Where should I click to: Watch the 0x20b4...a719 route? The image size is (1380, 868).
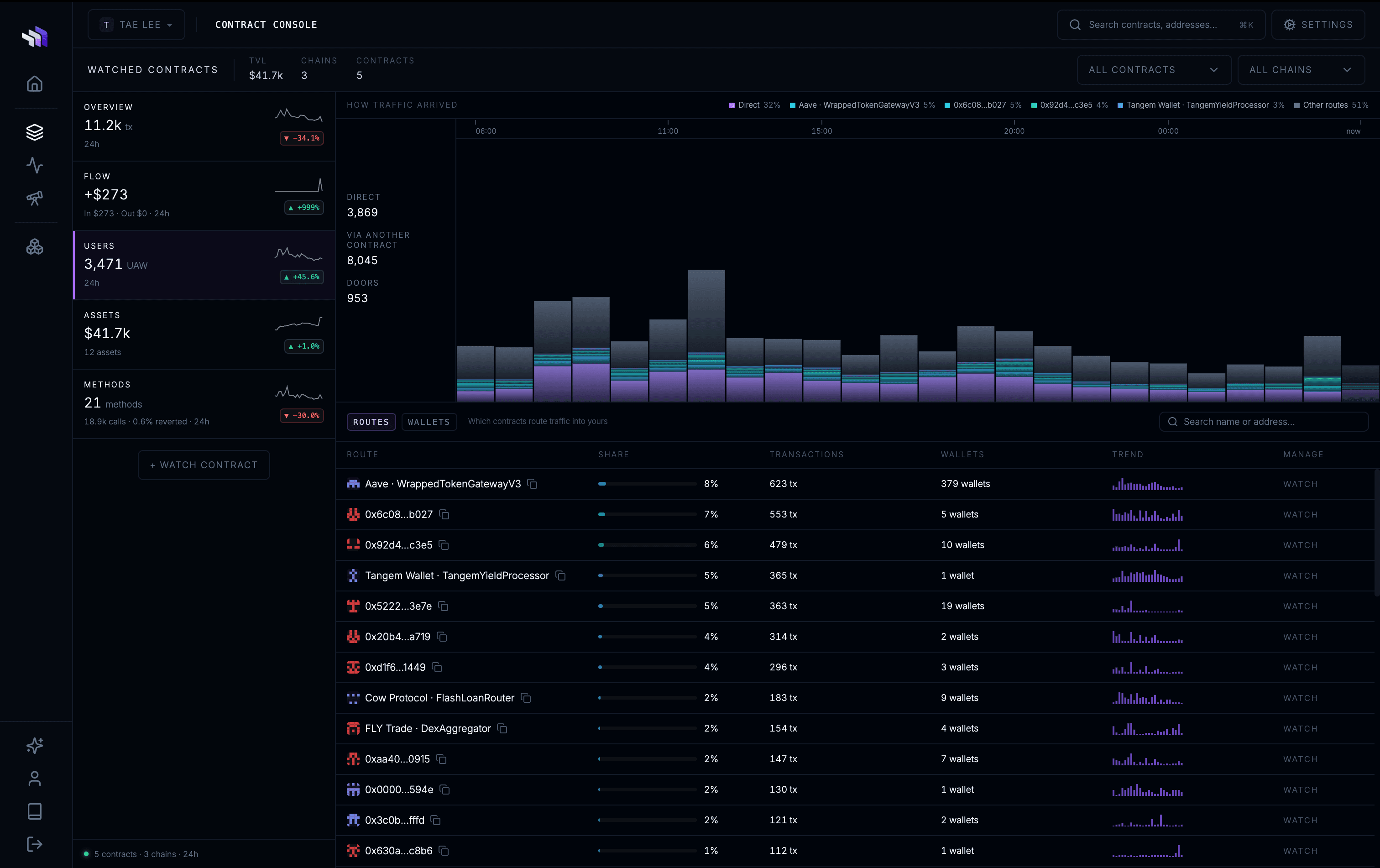[1300, 637]
